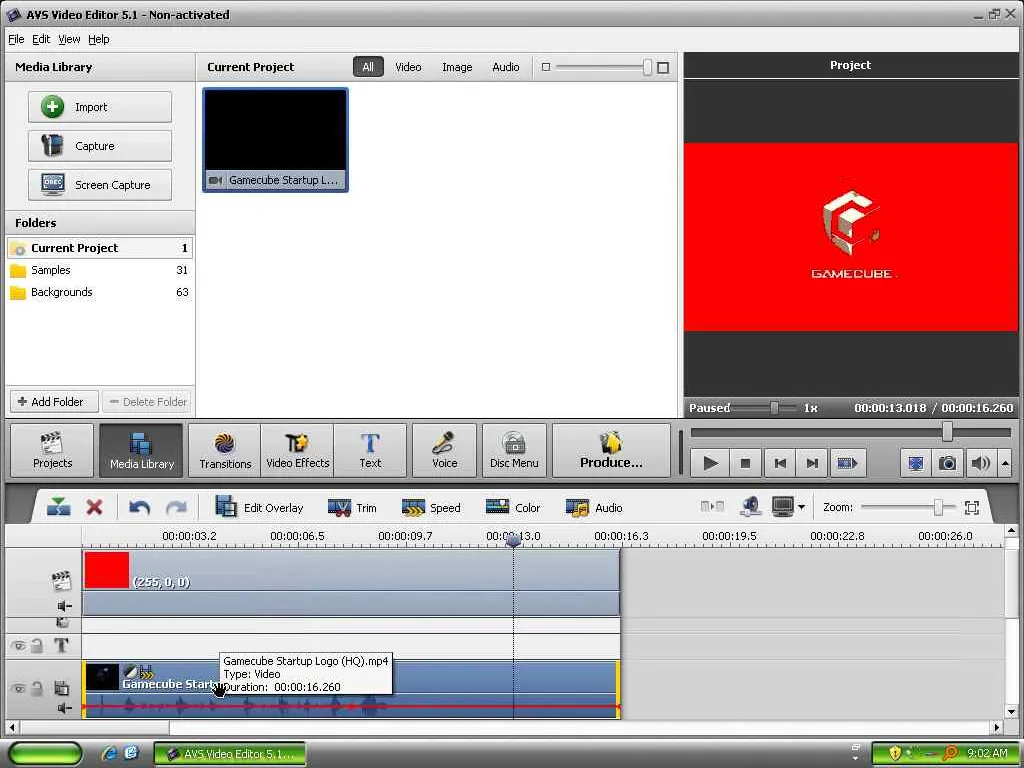The image size is (1024, 768).
Task: Play the project preview
Action: pyautogui.click(x=711, y=463)
